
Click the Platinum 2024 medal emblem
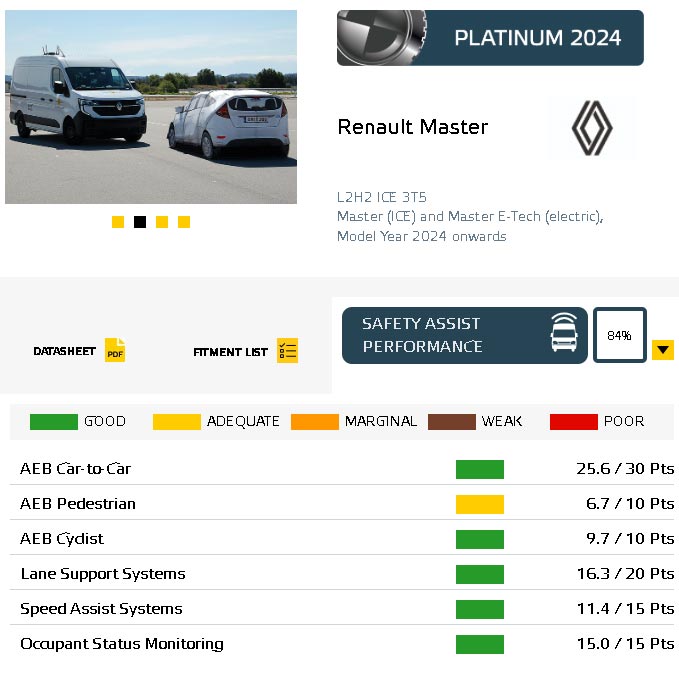[x=382, y=38]
